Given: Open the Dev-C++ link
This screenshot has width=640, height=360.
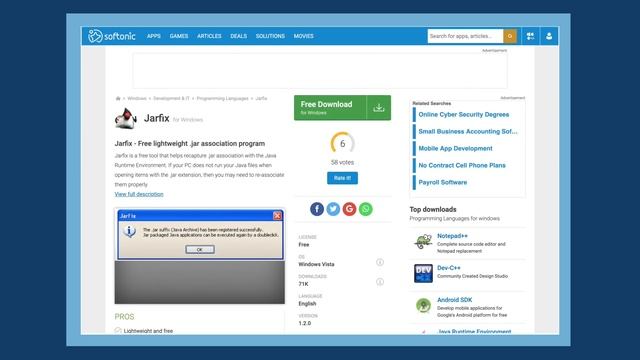Looking at the screenshot, I should (449, 268).
